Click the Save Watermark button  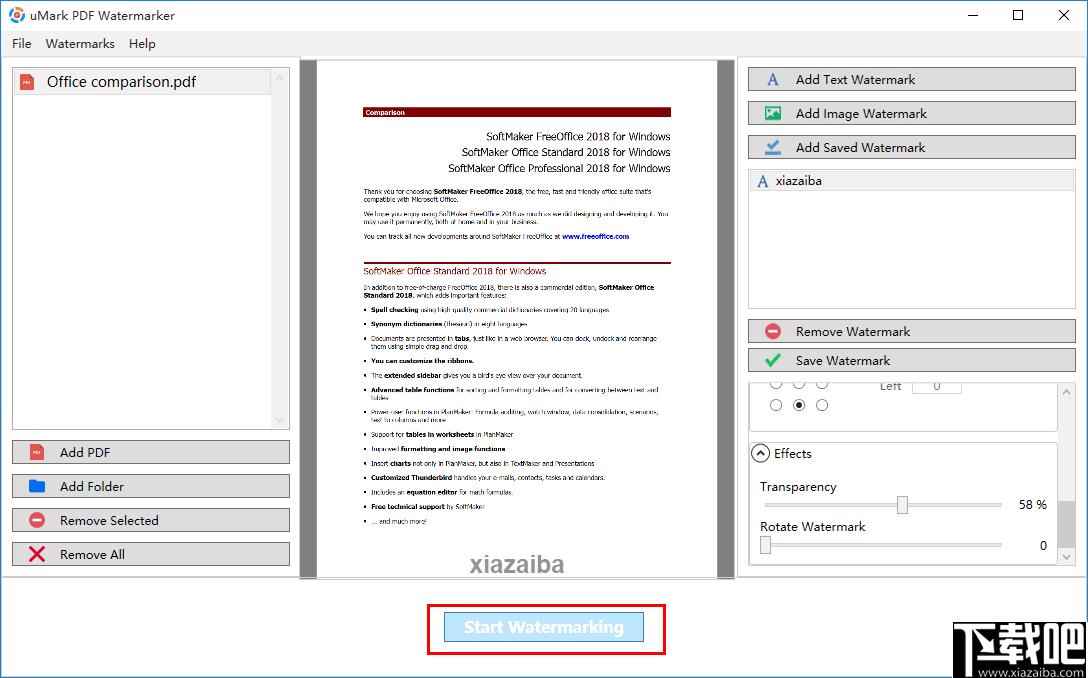click(x=912, y=360)
